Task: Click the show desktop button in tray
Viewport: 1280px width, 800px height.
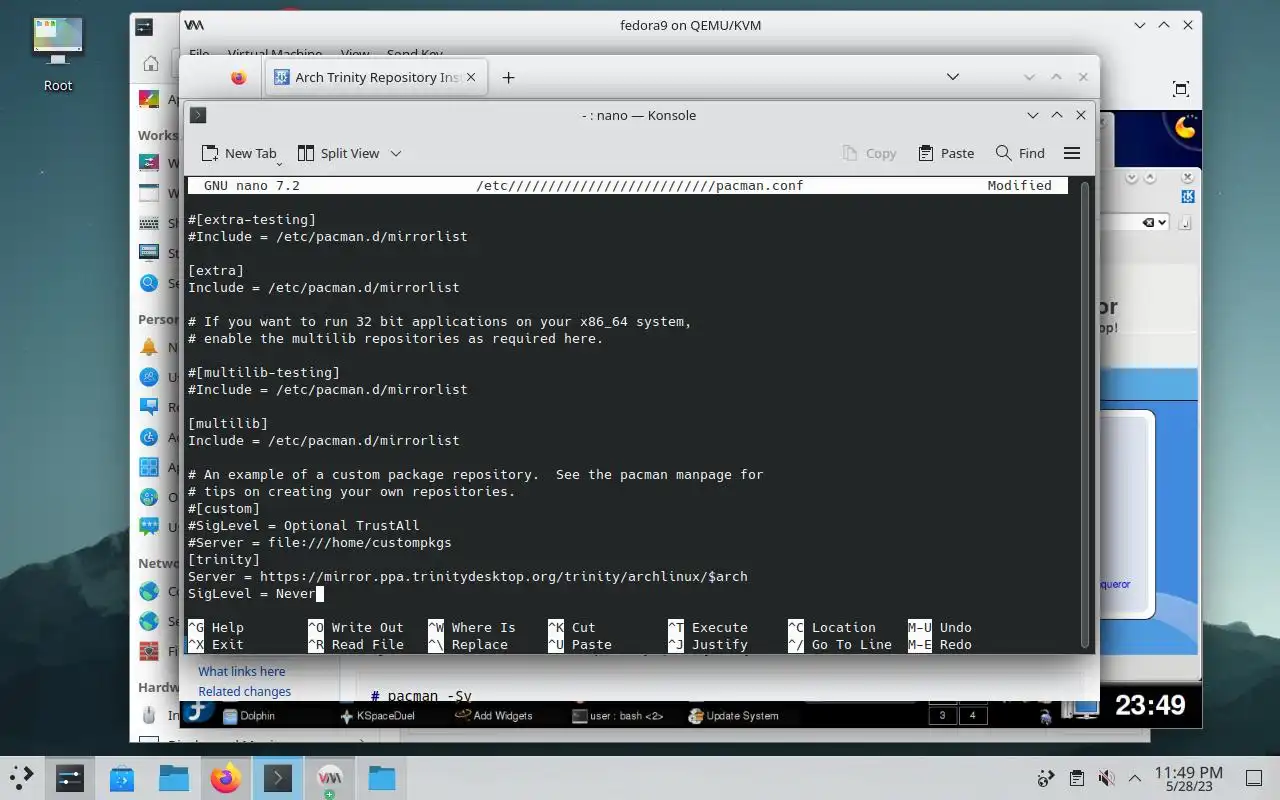Action: point(1254,778)
